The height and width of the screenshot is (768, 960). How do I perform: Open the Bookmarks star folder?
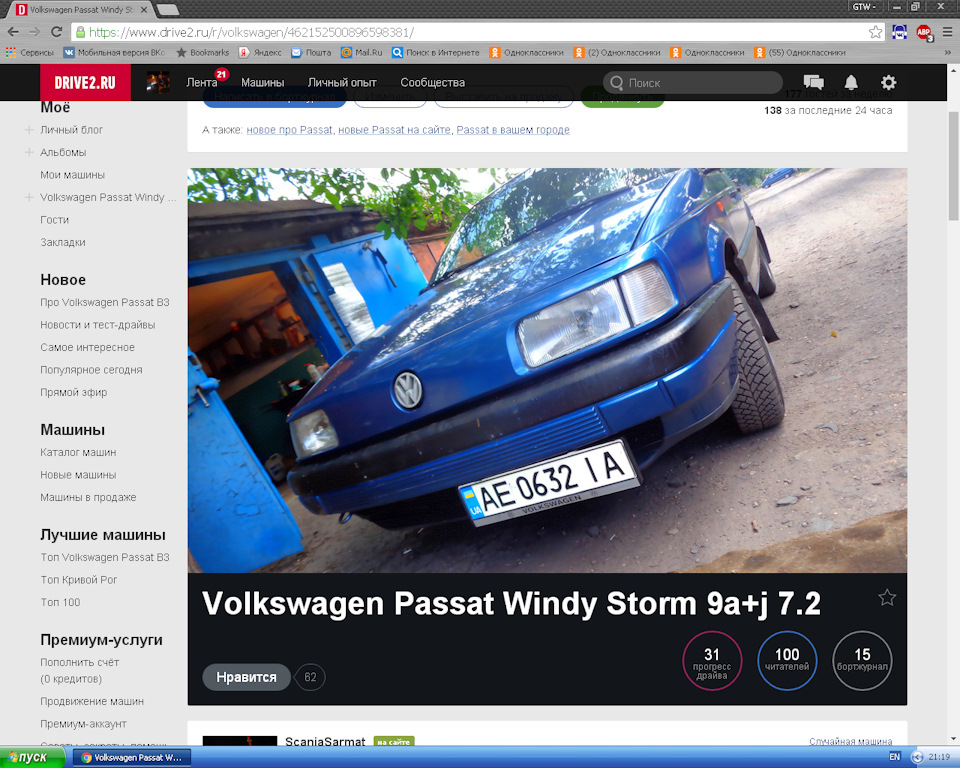203,53
